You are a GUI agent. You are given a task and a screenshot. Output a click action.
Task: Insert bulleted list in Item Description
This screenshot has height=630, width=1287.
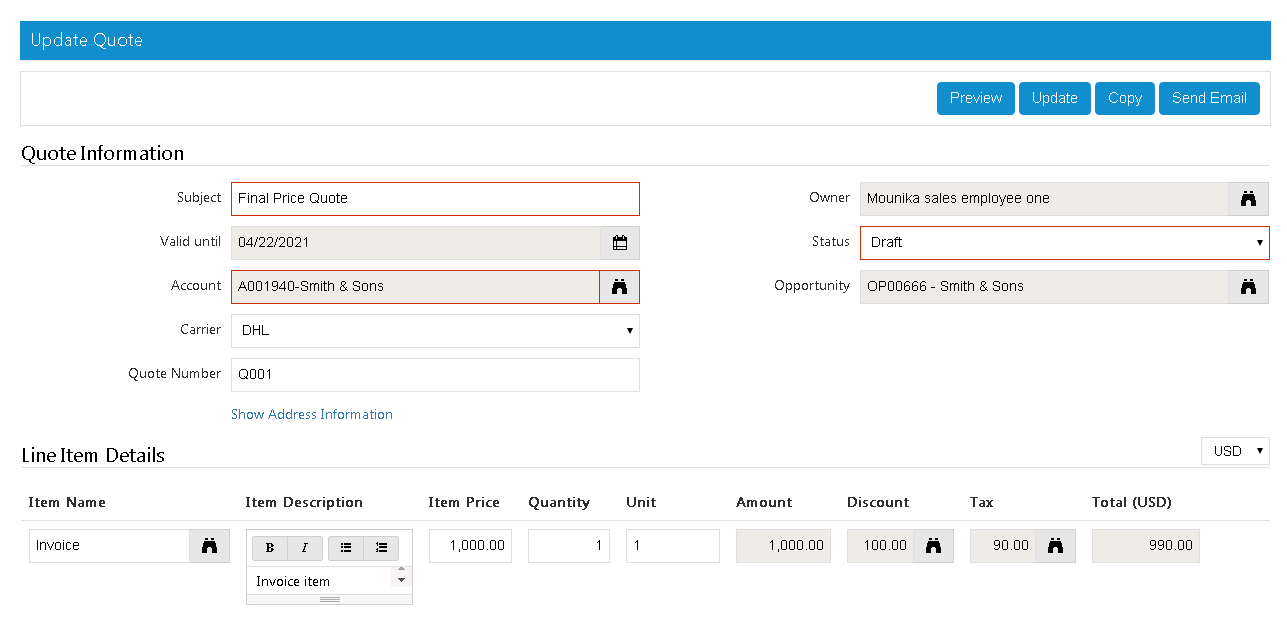click(346, 548)
